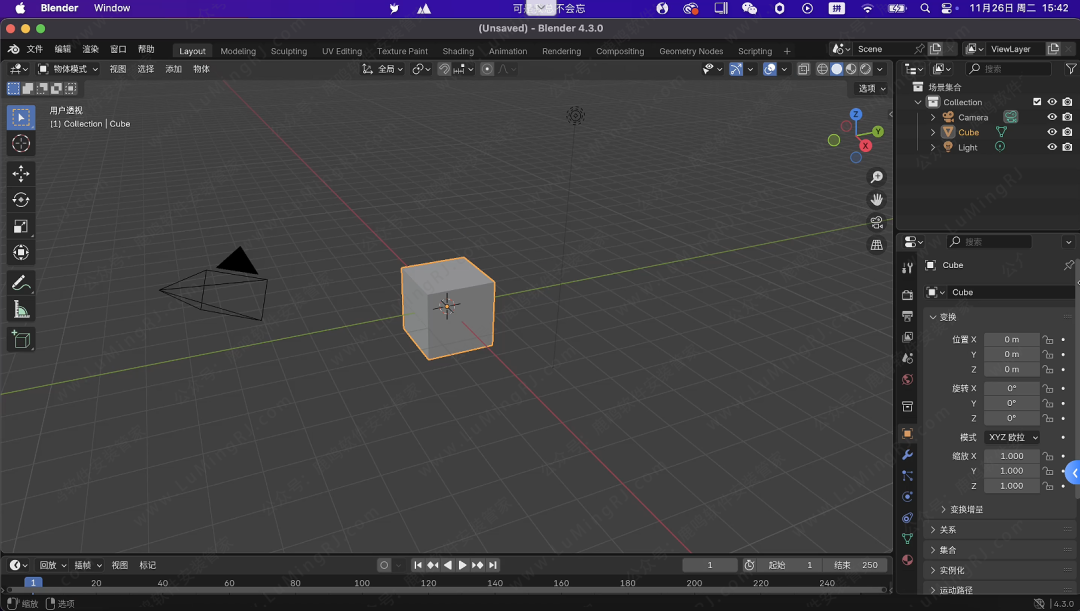The image size is (1080, 611).
Task: Toggle camera view in viewport
Action: 877,222
